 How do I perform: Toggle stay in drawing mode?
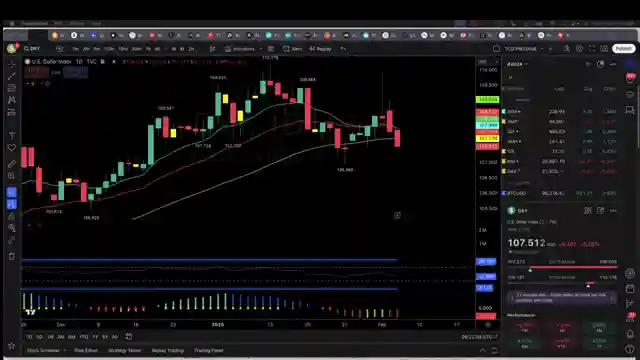tap(11, 204)
